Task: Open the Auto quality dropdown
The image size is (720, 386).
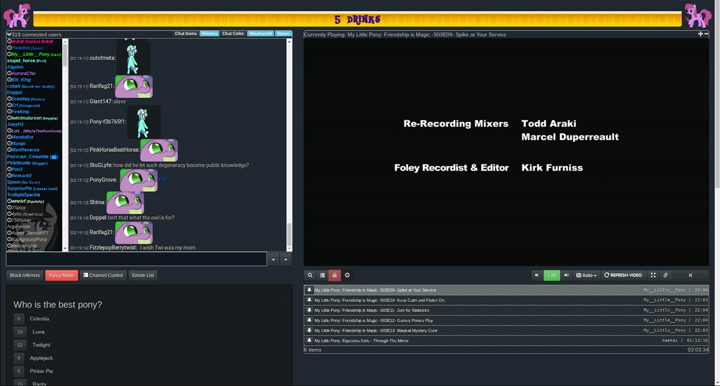Action: pos(586,275)
